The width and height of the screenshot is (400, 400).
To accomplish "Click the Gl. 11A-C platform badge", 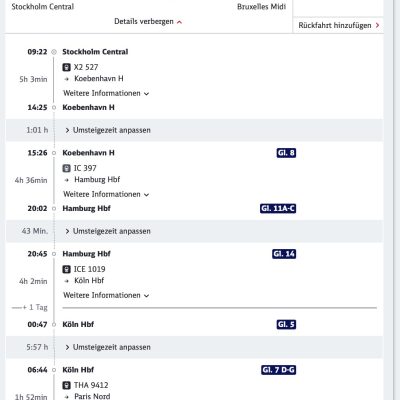I will 278,209.
